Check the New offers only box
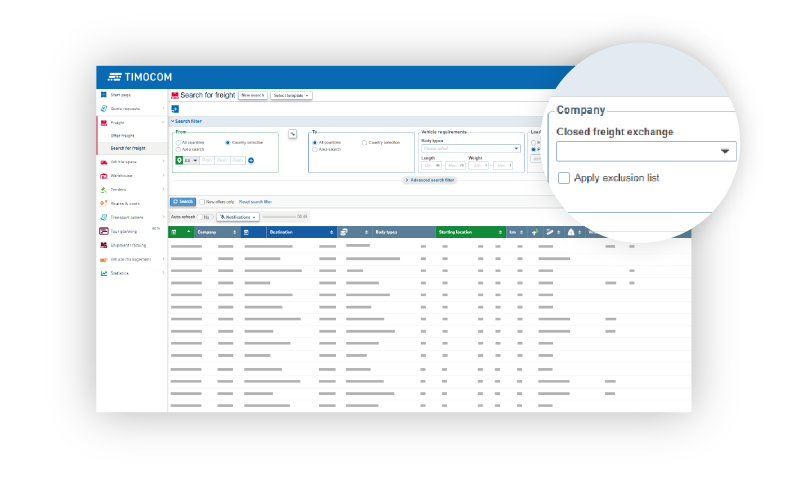The width and height of the screenshot is (800, 500). click(202, 201)
